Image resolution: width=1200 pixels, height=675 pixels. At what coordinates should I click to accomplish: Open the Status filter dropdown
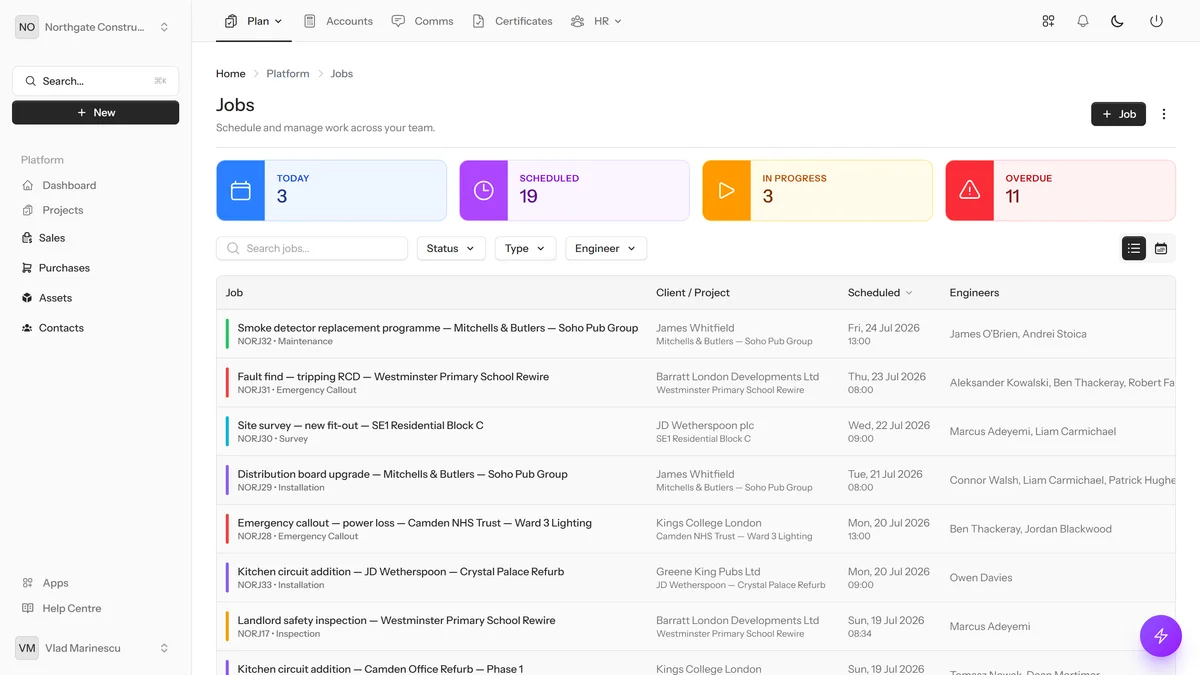point(451,248)
